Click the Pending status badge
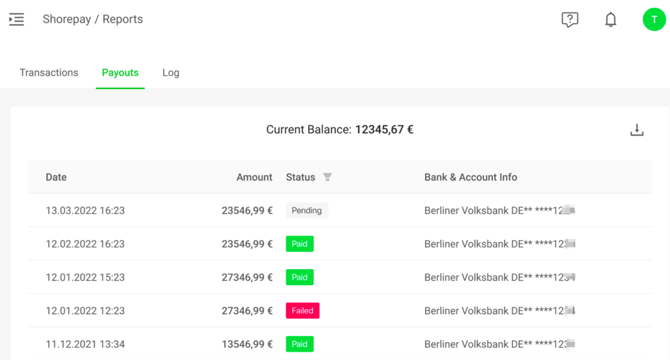Image resolution: width=670 pixels, height=360 pixels. pos(307,211)
